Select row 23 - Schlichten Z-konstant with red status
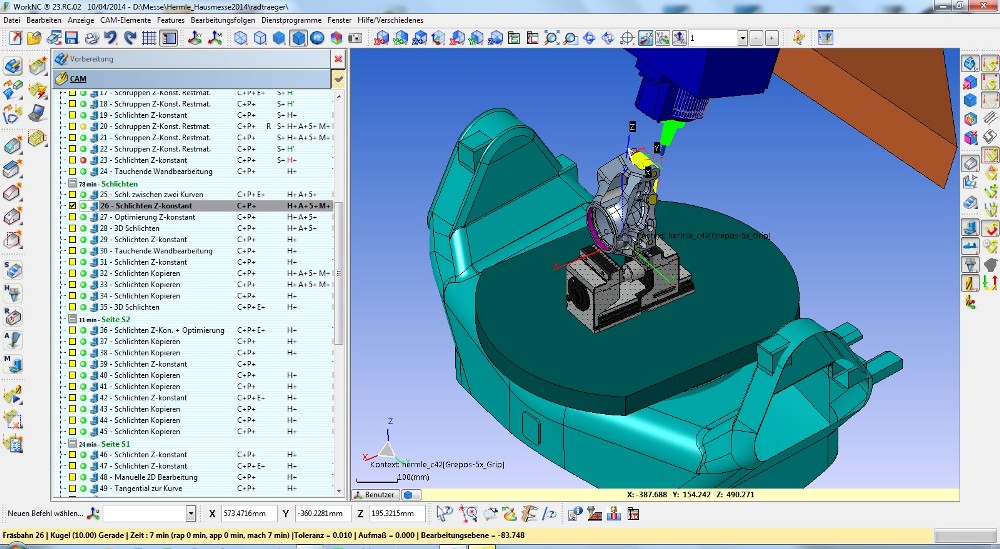The image size is (1000, 549). point(200,161)
